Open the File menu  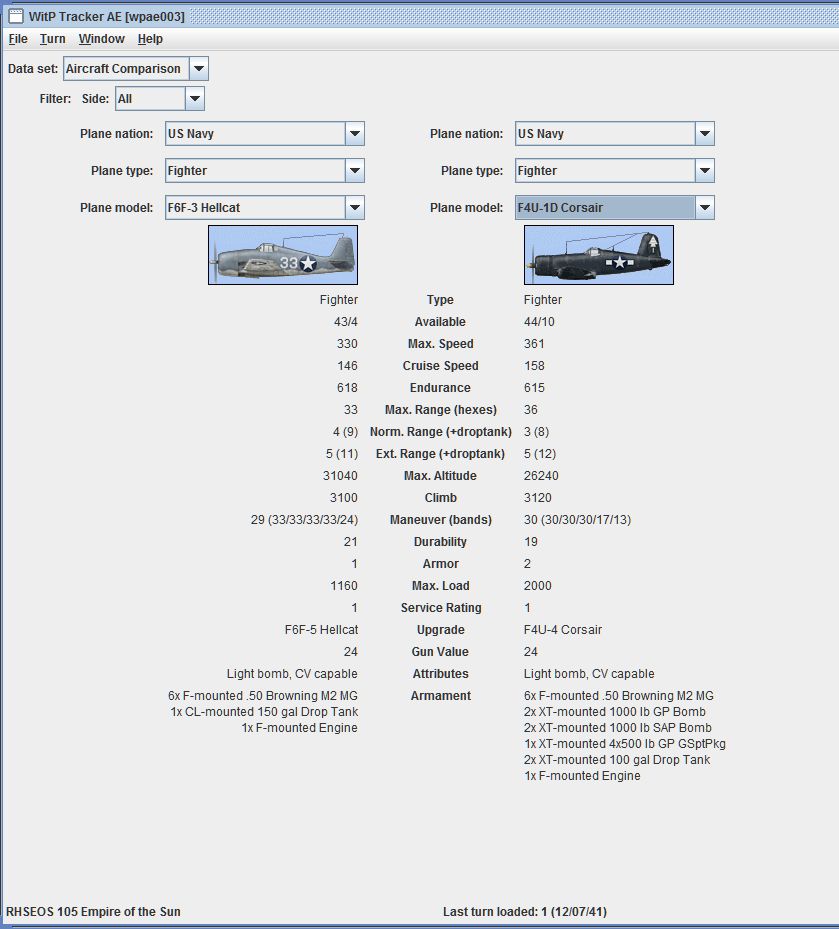click(18, 39)
